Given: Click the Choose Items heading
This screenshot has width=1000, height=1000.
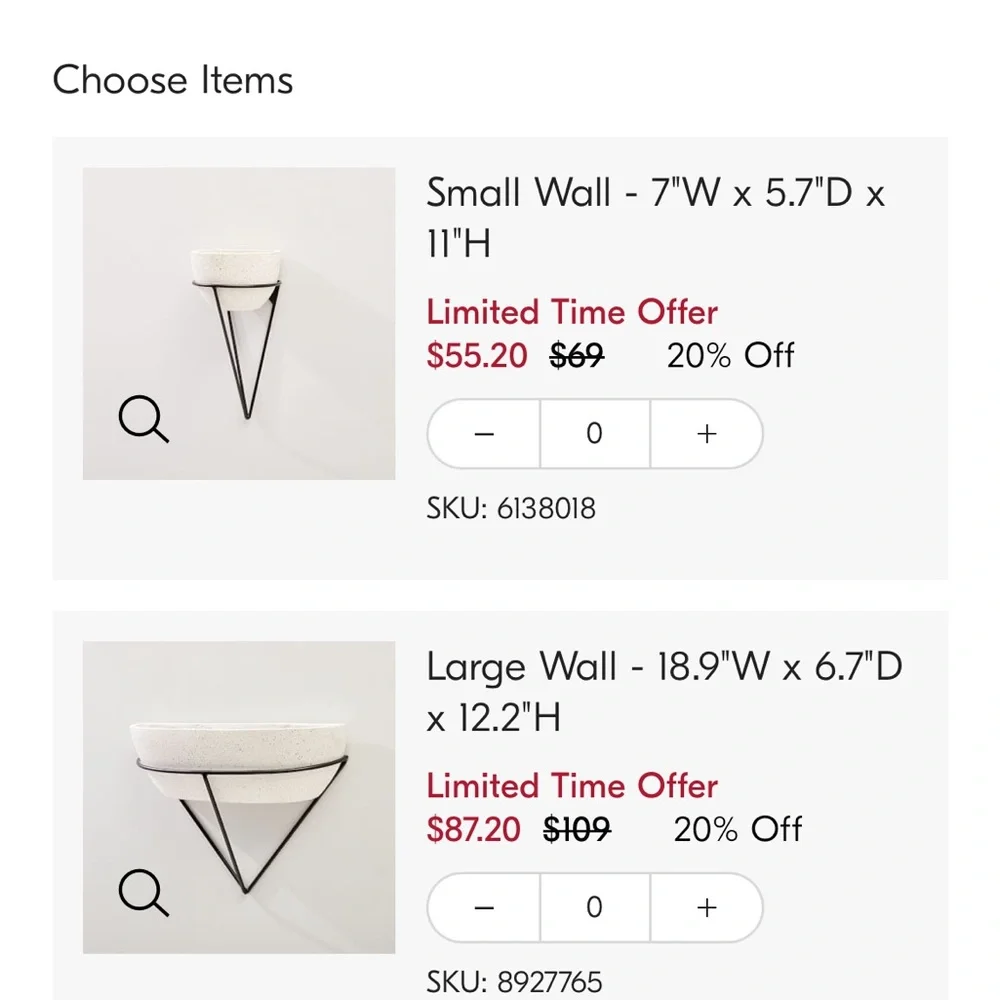Looking at the screenshot, I should click(x=173, y=80).
